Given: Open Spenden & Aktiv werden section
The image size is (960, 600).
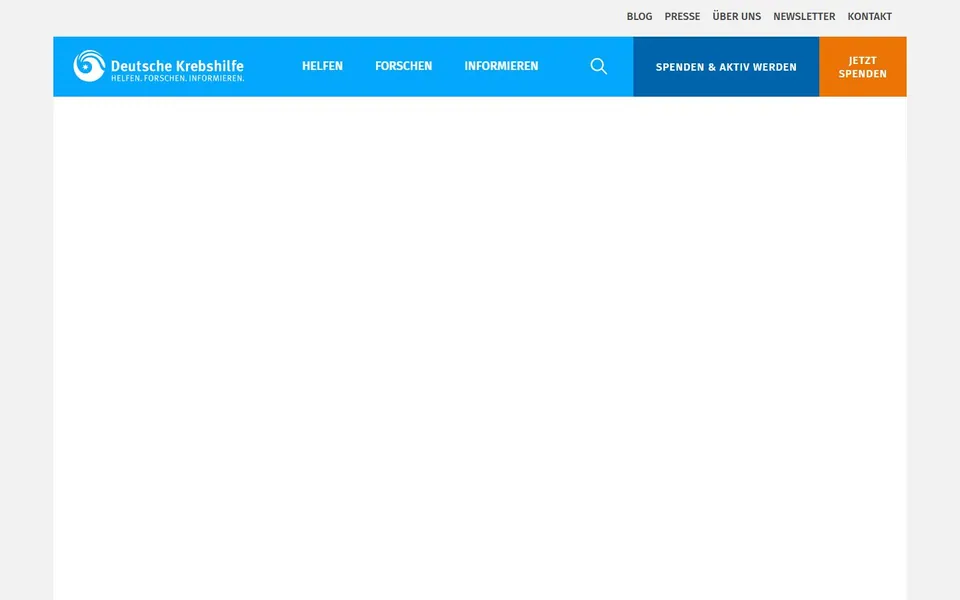Looking at the screenshot, I should 726,67.
